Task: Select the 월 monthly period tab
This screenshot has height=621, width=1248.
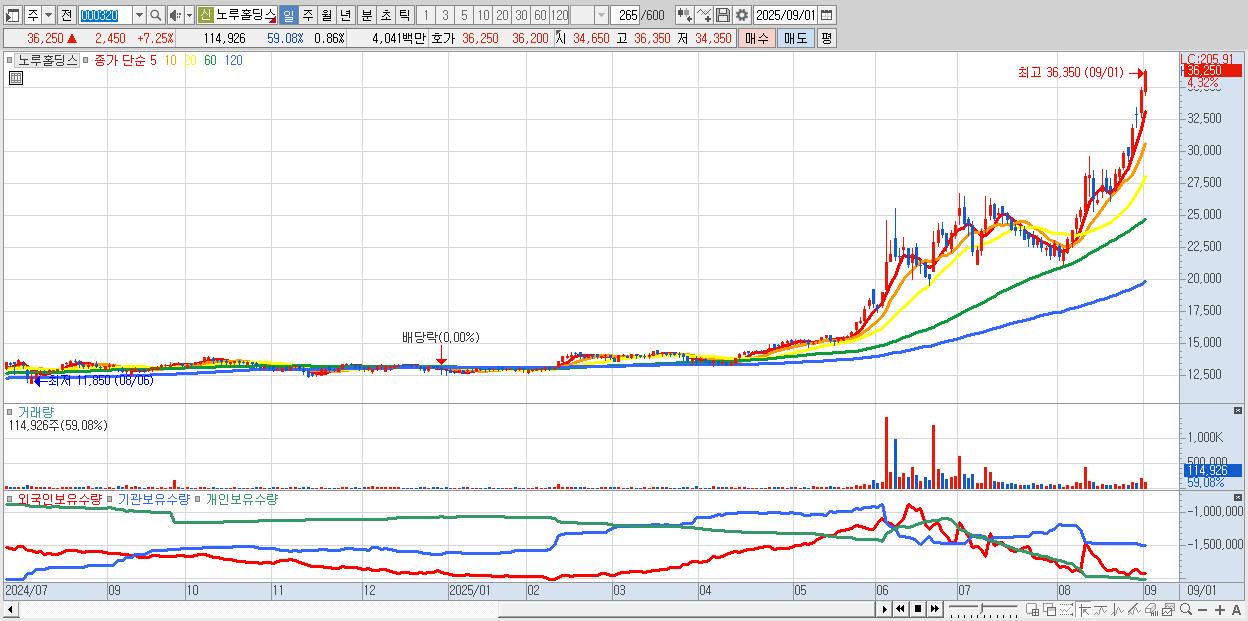Action: (x=326, y=15)
